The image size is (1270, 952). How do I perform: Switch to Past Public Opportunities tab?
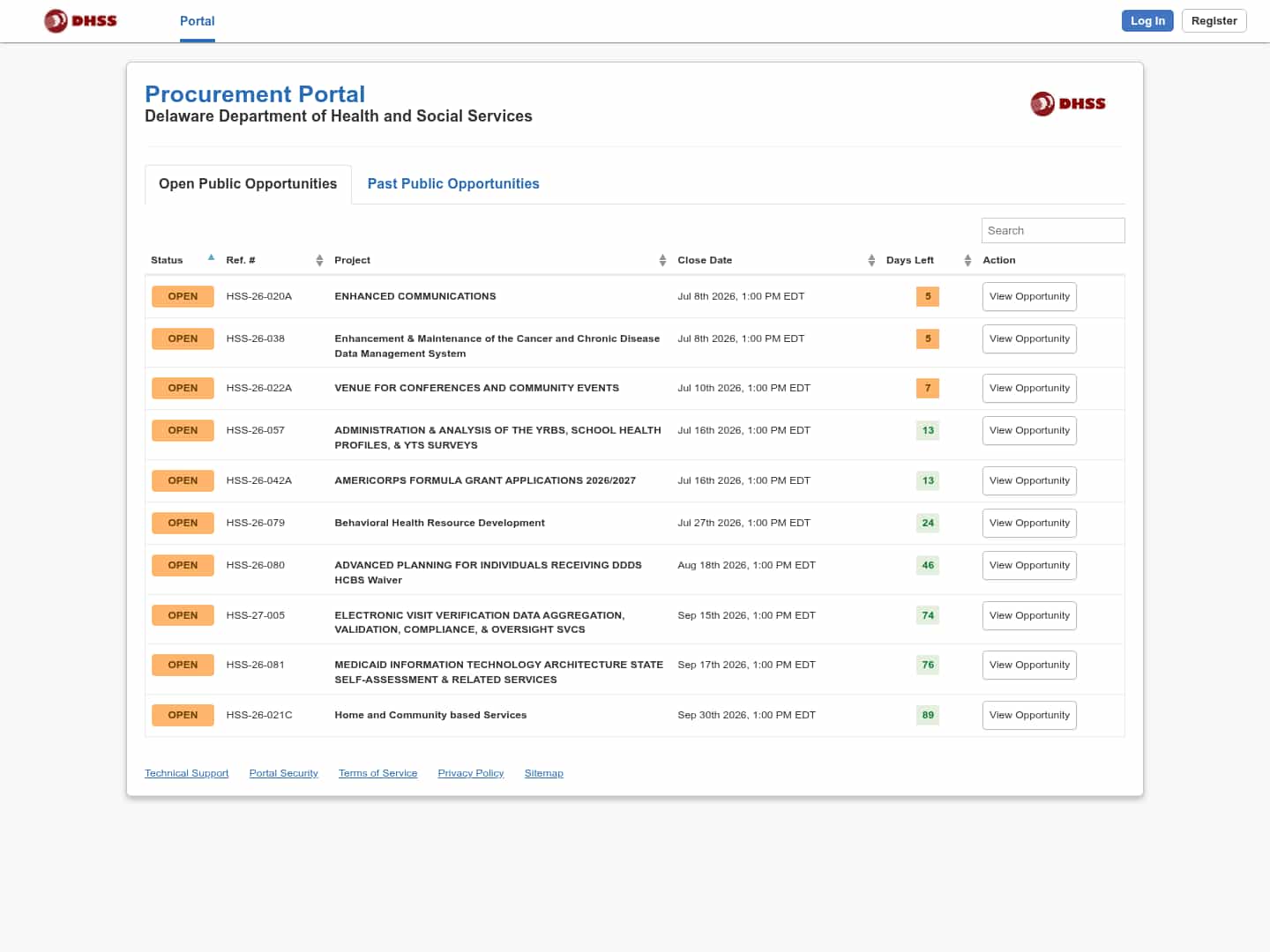453,183
